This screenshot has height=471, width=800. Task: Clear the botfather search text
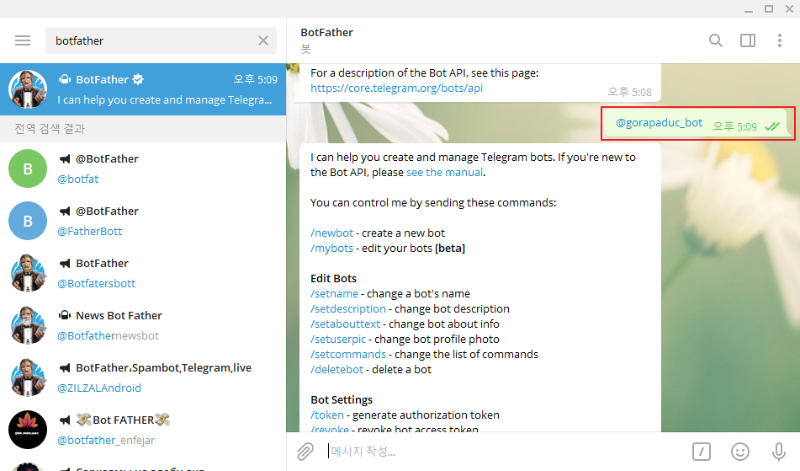coord(263,41)
